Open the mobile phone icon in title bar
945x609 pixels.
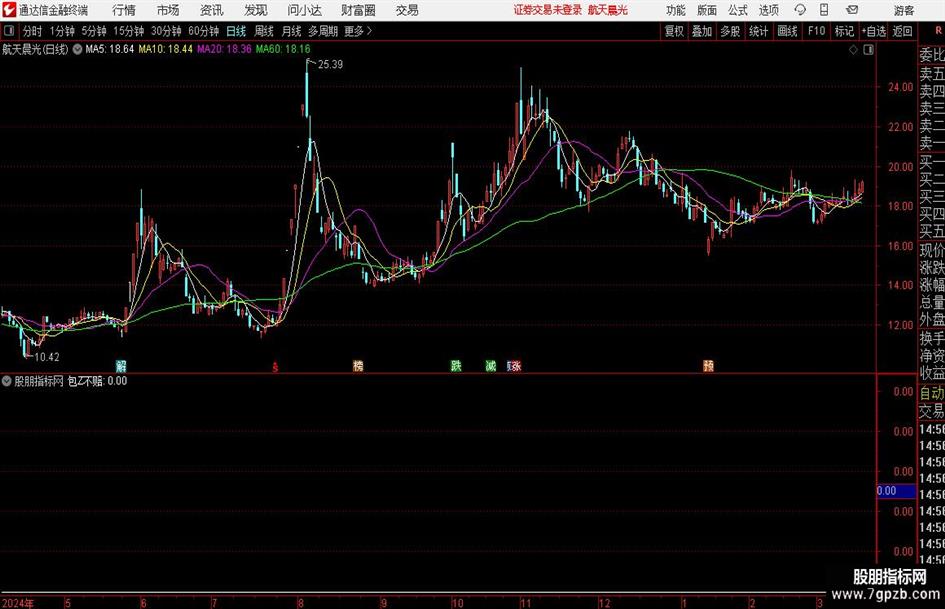[824, 10]
